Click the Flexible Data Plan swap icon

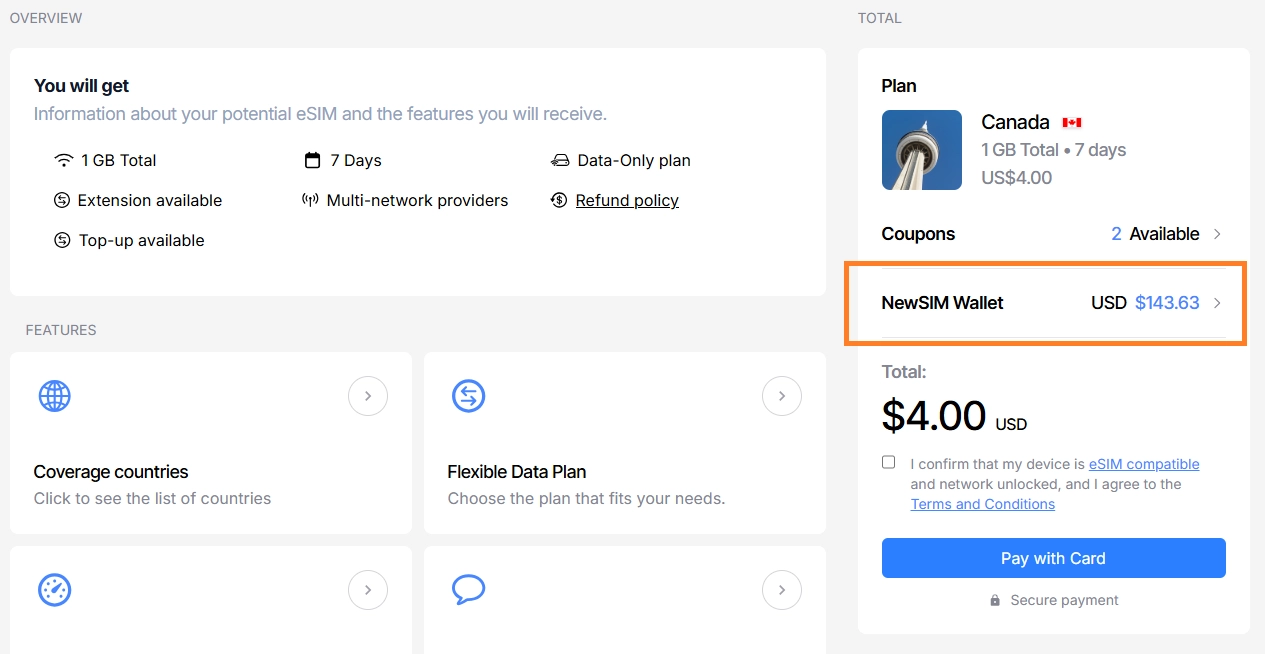pos(468,396)
